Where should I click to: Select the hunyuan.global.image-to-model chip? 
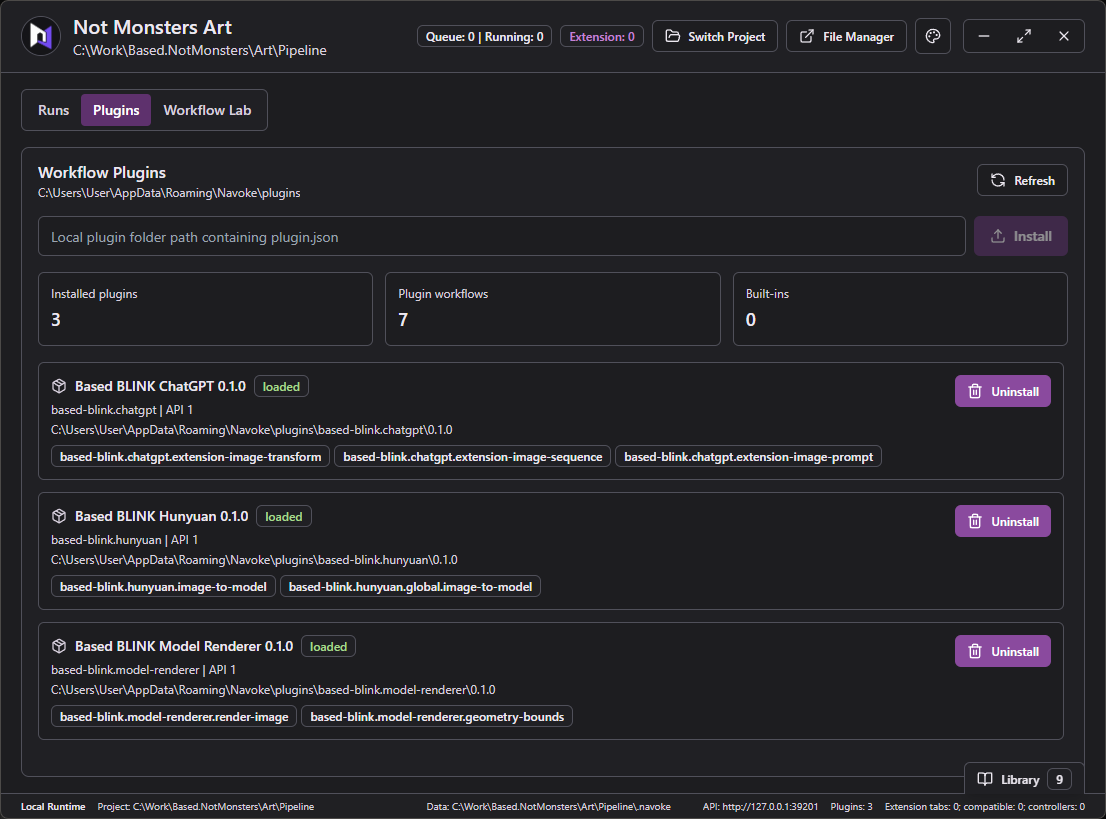coord(411,586)
